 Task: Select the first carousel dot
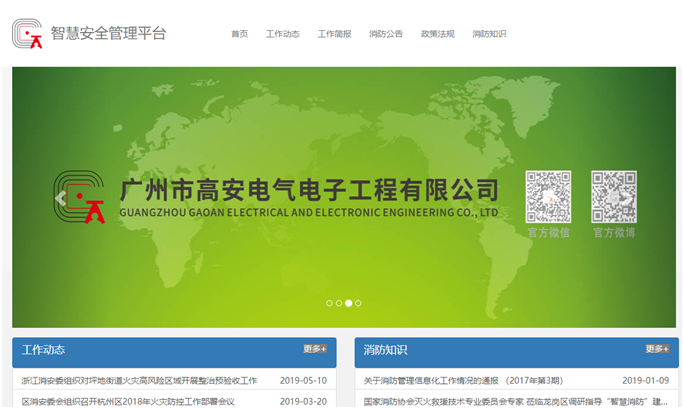pos(329,302)
